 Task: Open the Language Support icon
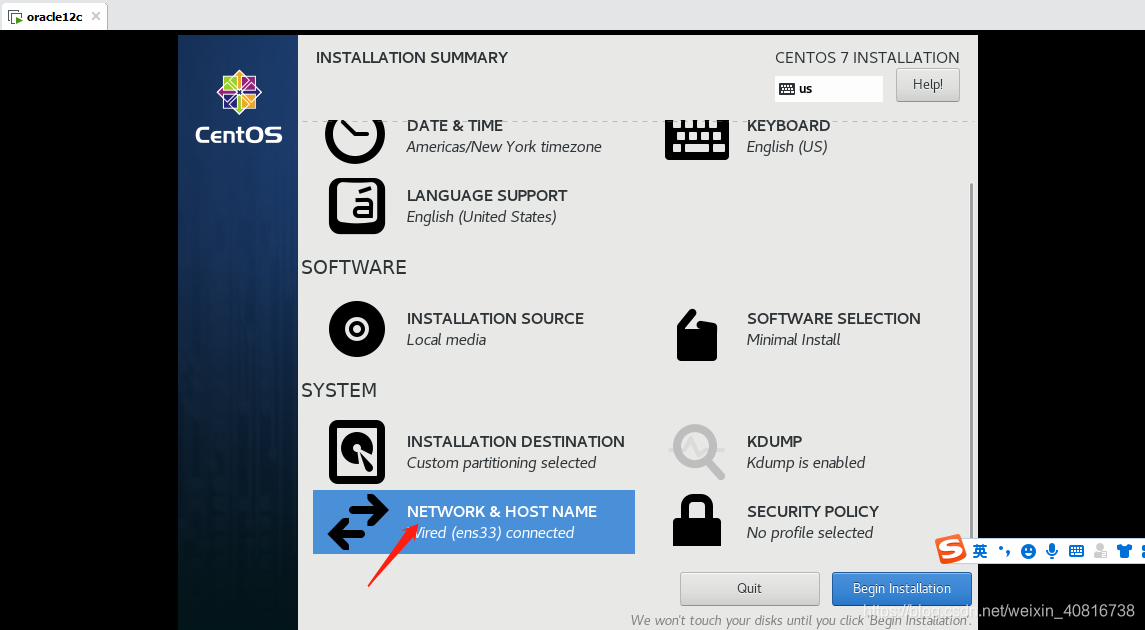pos(356,206)
